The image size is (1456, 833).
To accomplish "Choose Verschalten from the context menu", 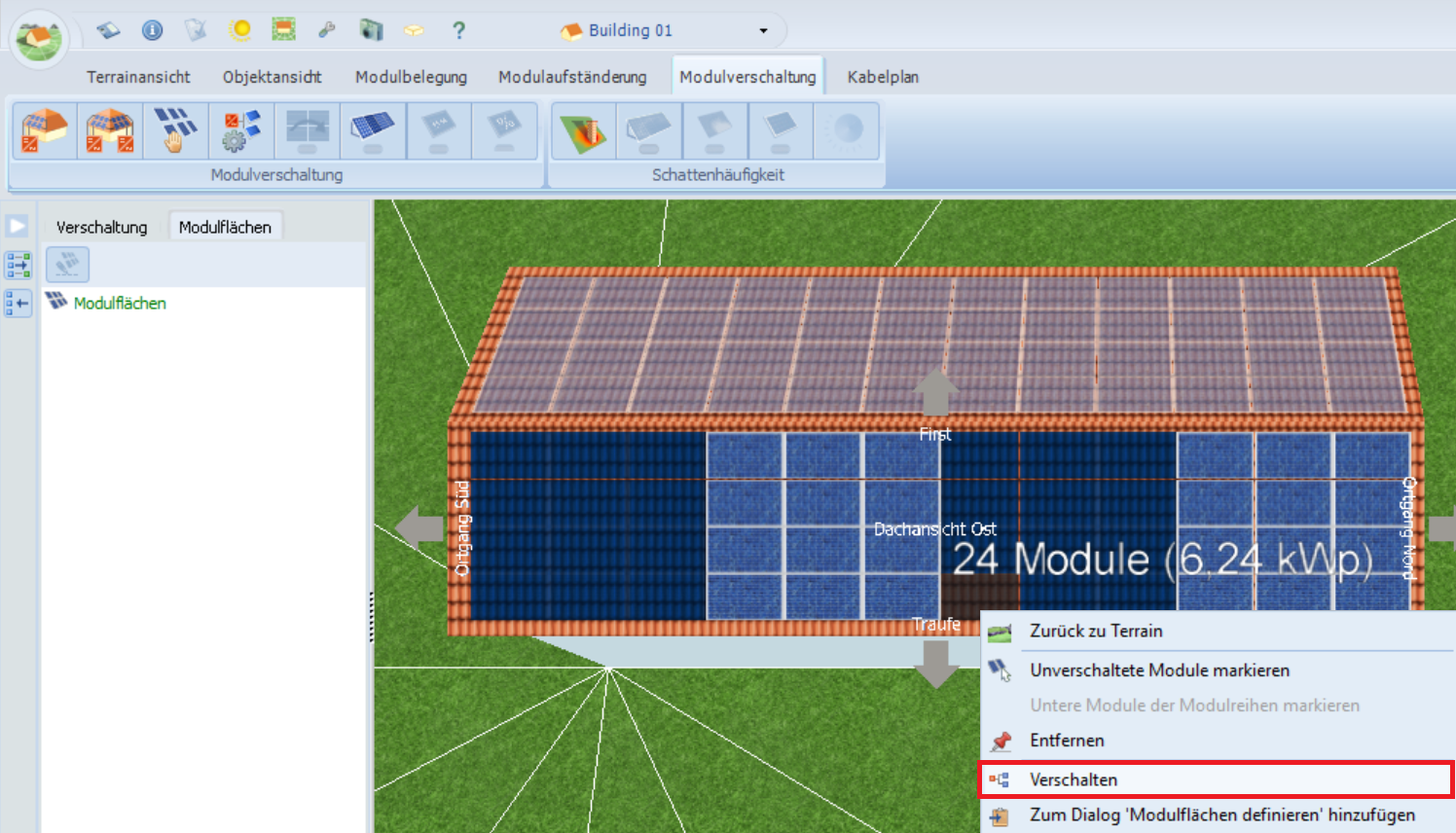I will coord(1074,779).
